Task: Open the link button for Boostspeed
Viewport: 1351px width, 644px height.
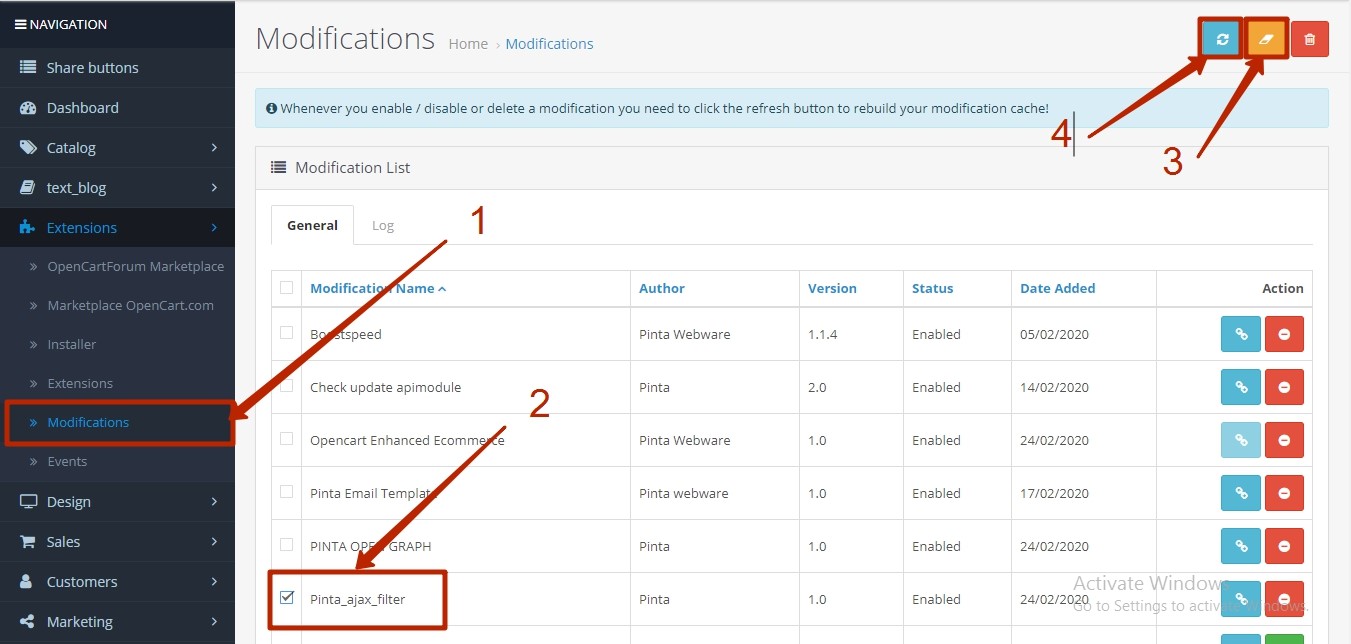Action: pos(1241,334)
